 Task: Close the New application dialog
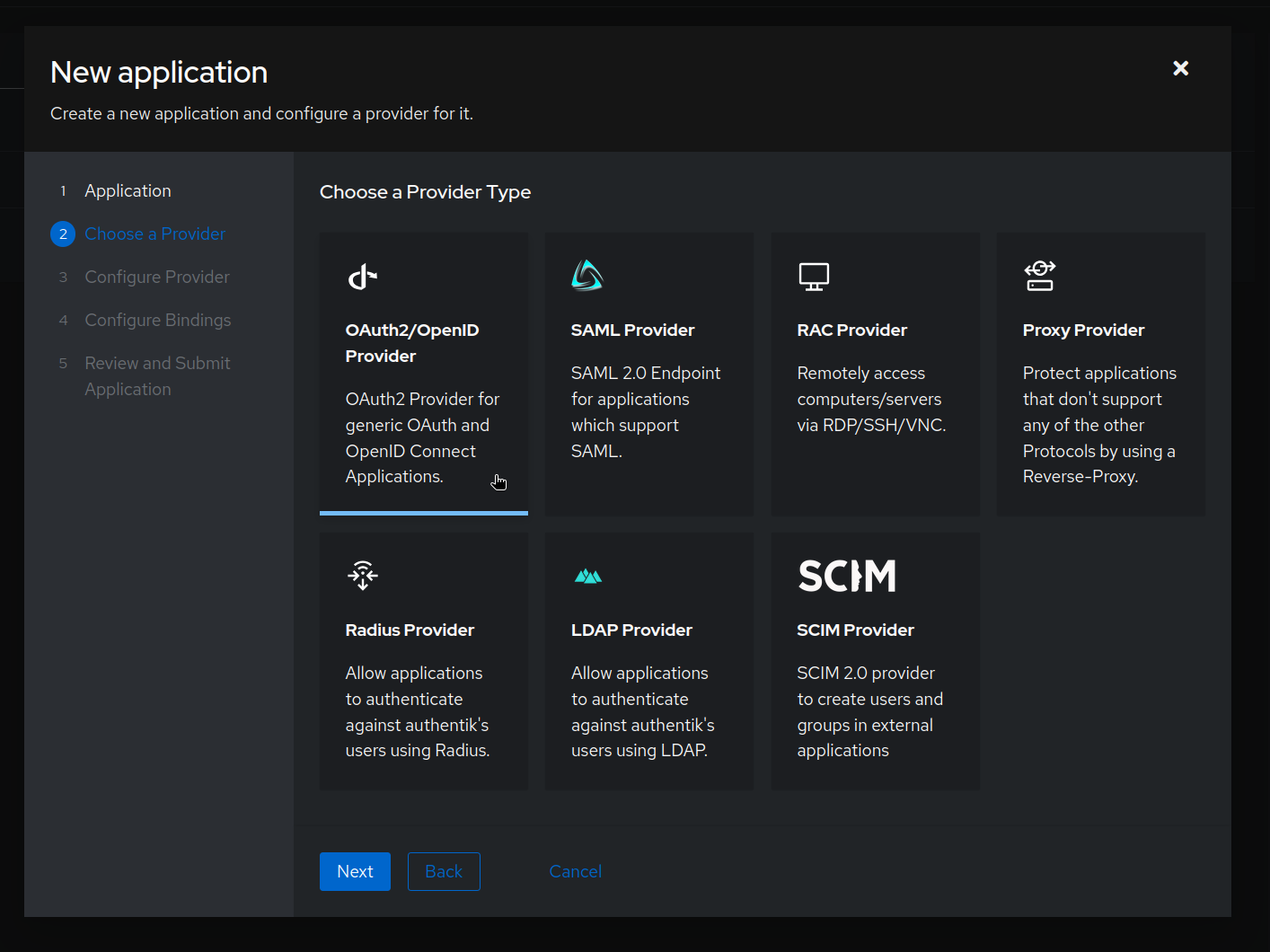(1181, 68)
